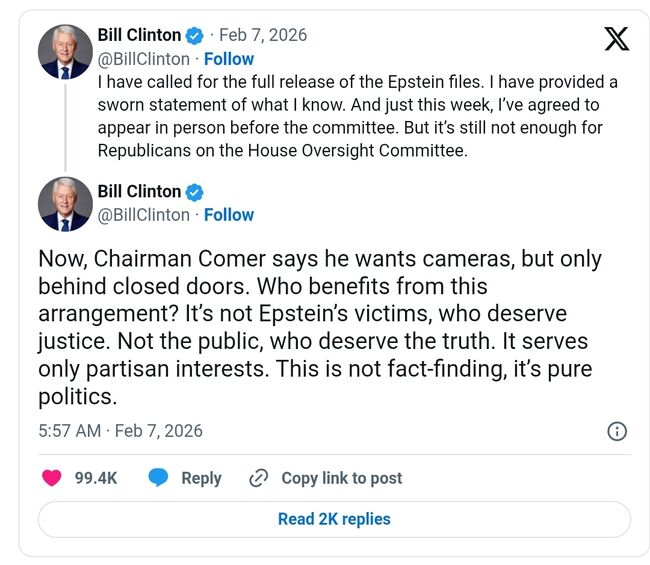The width and height of the screenshot is (650, 565).
Task: Click the blue reply bubble icon
Action: click(x=158, y=478)
